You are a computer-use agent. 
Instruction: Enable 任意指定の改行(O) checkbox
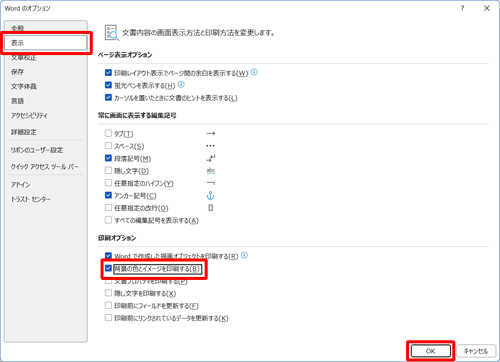[x=108, y=207]
